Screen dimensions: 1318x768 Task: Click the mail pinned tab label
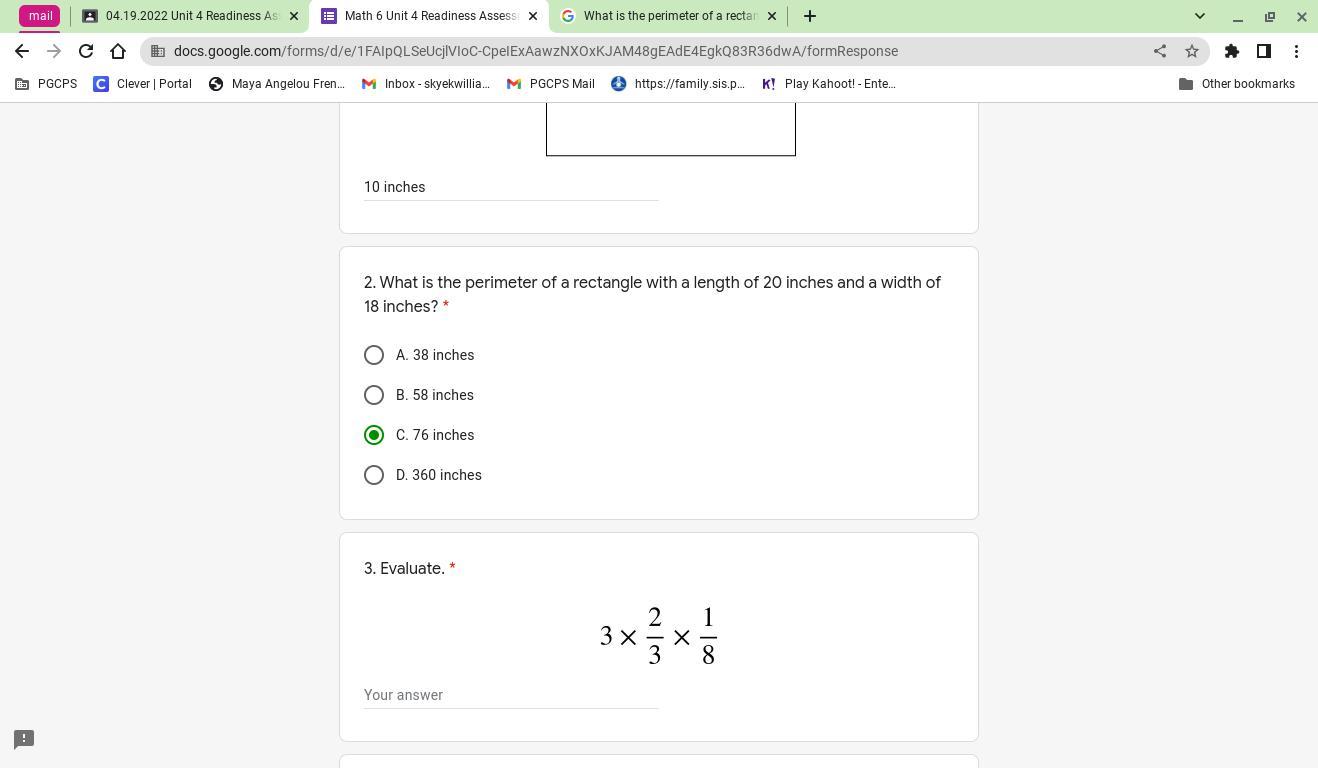[40, 16]
